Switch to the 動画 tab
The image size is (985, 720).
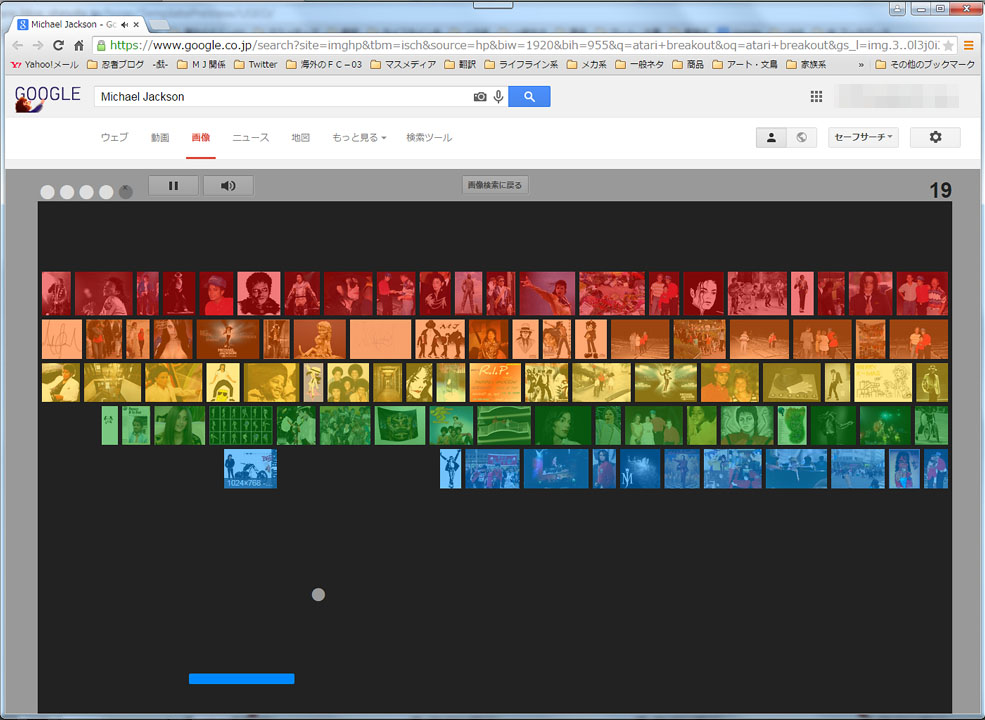(x=160, y=138)
